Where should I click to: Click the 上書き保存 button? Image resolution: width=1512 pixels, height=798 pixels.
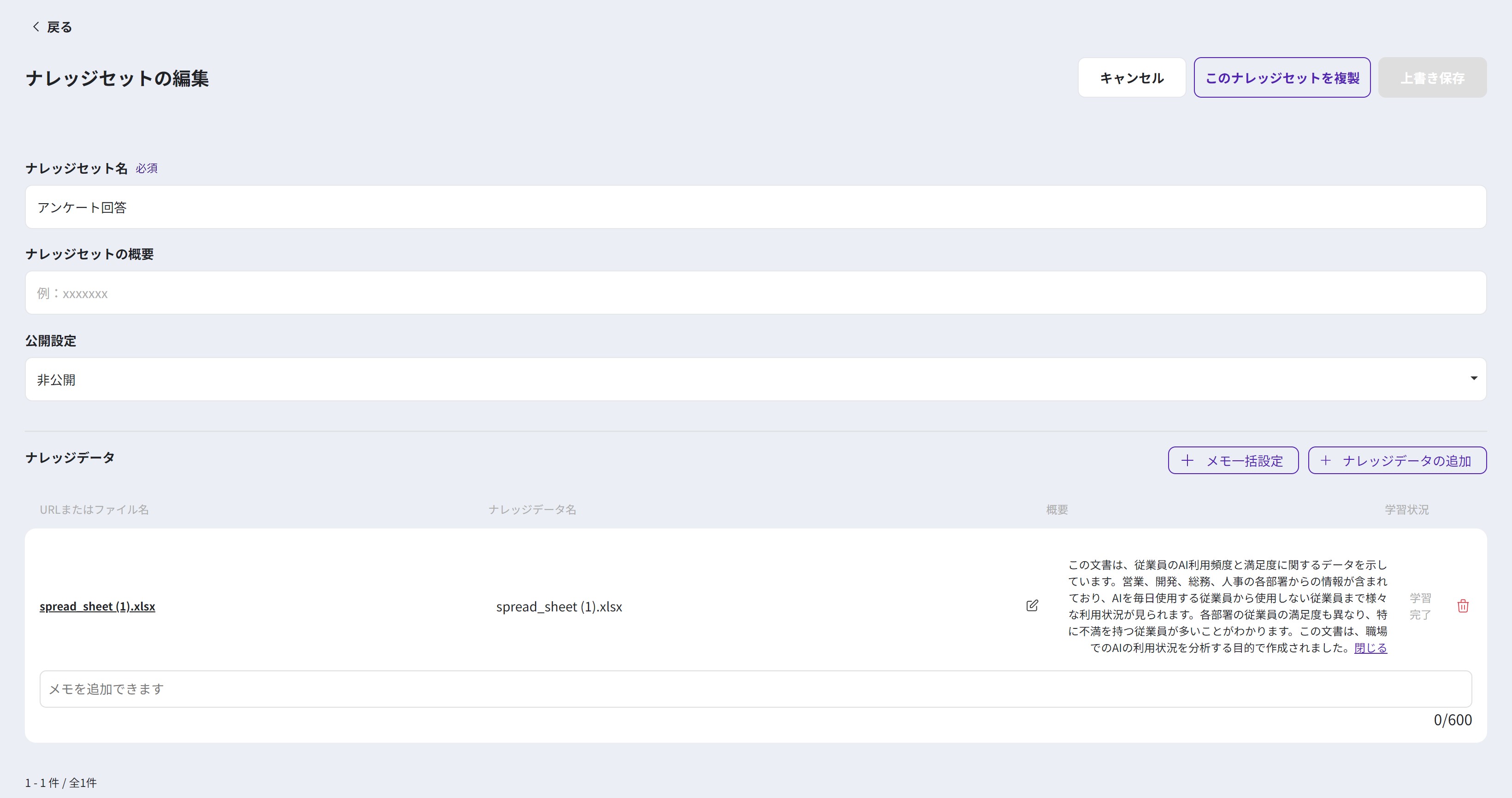[x=1432, y=77]
